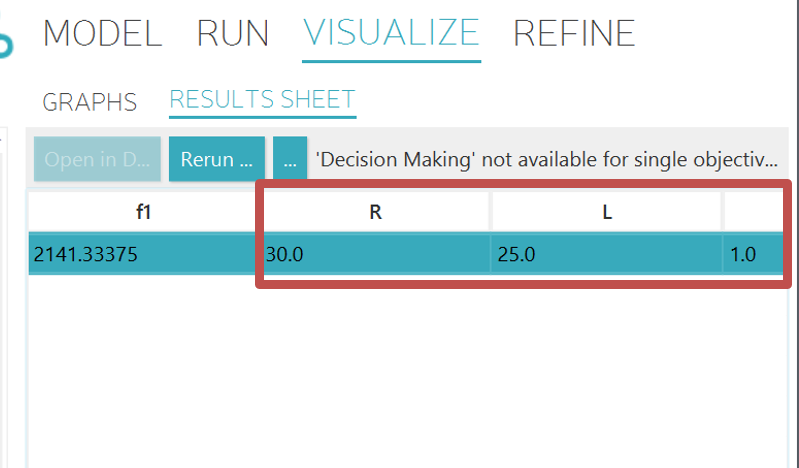Sort by the R column header

375,213
